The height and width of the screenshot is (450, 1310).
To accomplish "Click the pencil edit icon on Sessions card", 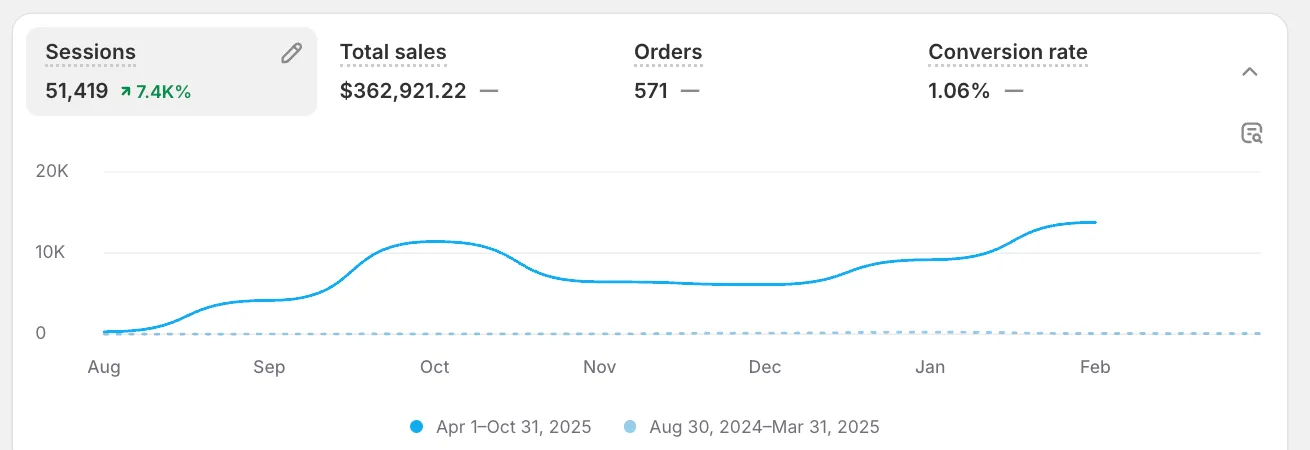I will pos(291,54).
